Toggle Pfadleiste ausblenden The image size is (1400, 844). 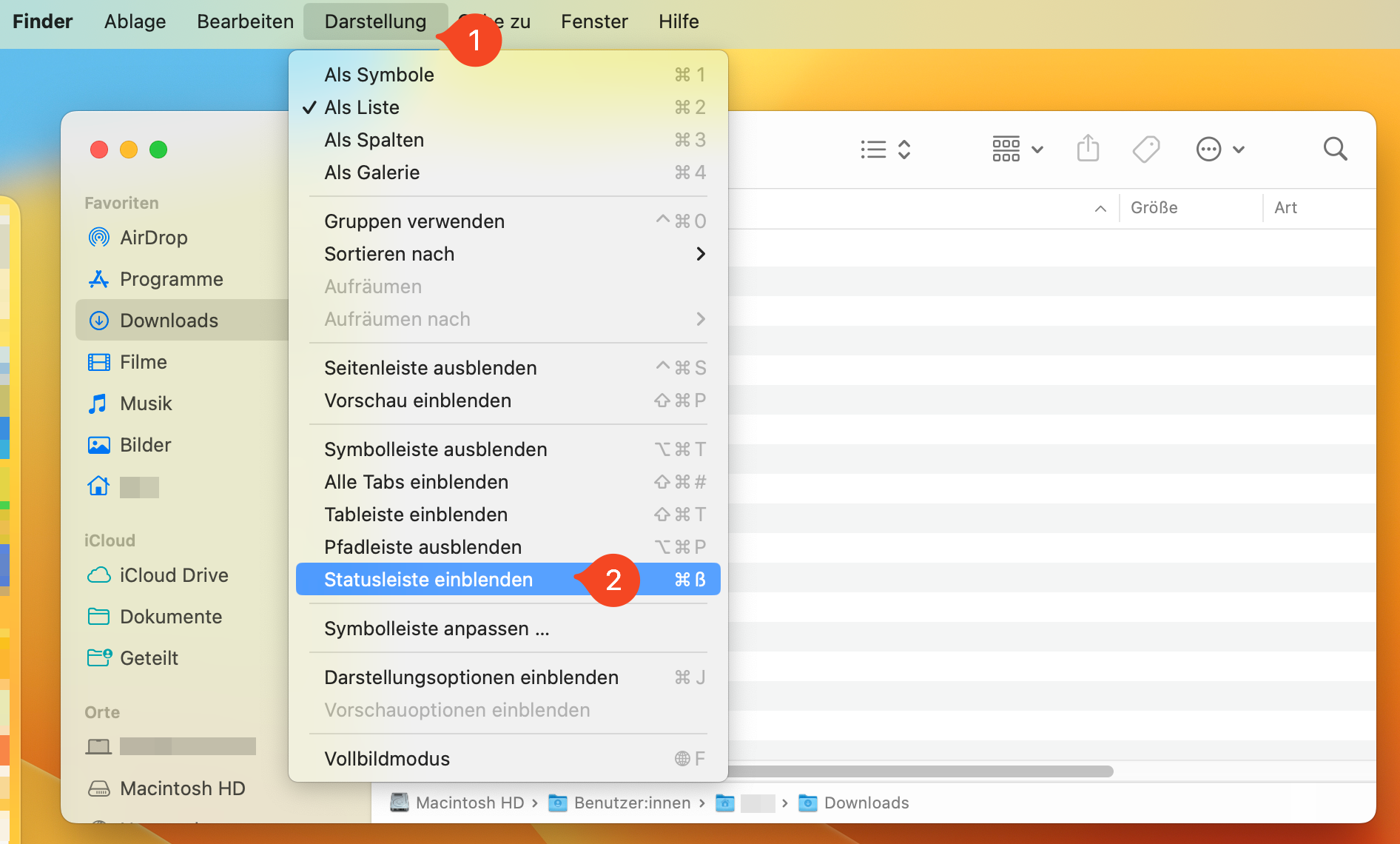pos(508,547)
